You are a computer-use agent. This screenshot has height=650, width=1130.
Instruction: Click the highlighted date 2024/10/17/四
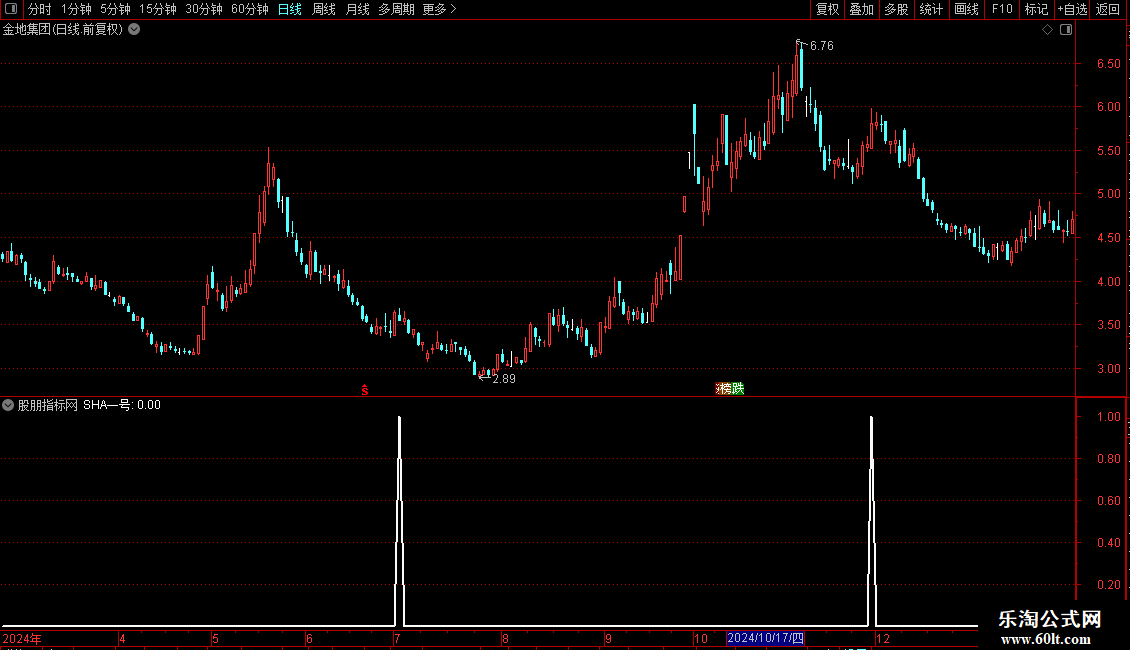click(765, 638)
